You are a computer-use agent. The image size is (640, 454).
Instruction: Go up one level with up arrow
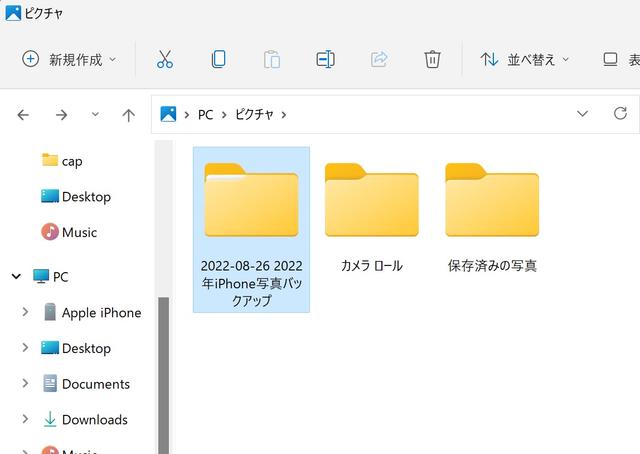(x=129, y=115)
